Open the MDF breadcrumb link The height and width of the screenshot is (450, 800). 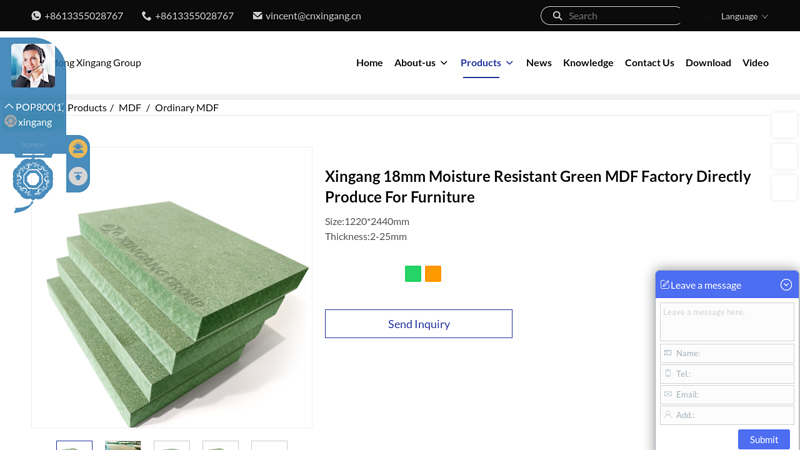coord(130,108)
